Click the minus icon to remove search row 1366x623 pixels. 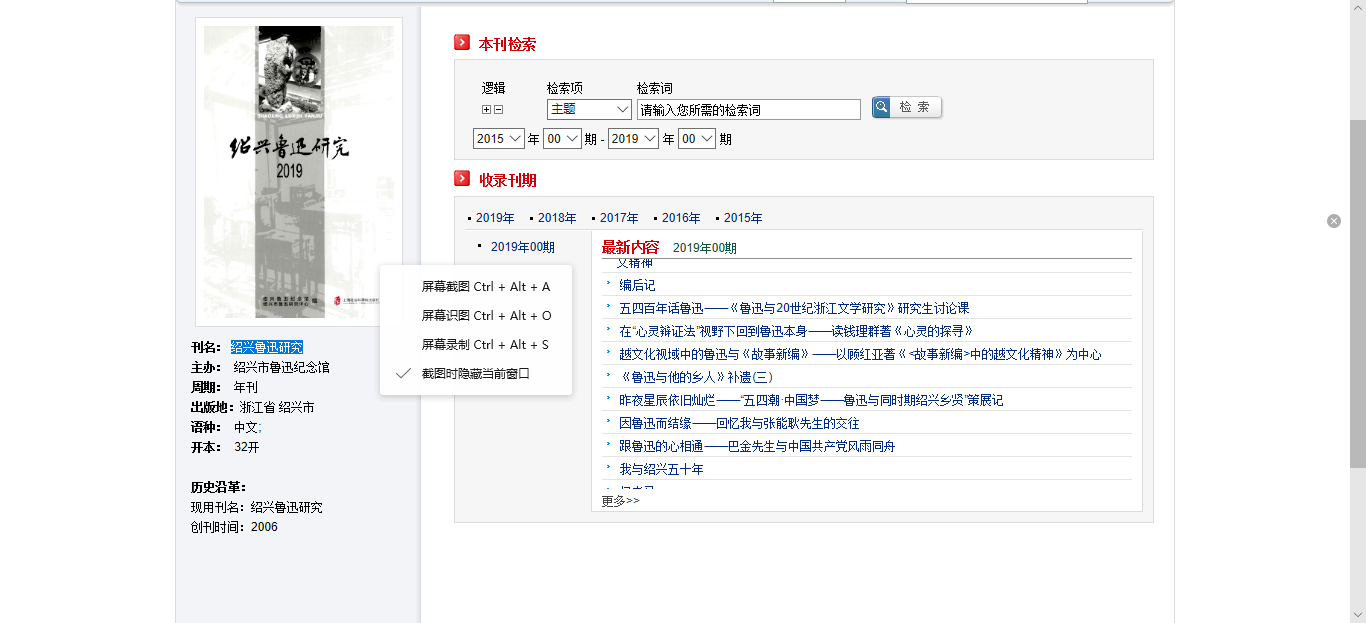click(498, 110)
